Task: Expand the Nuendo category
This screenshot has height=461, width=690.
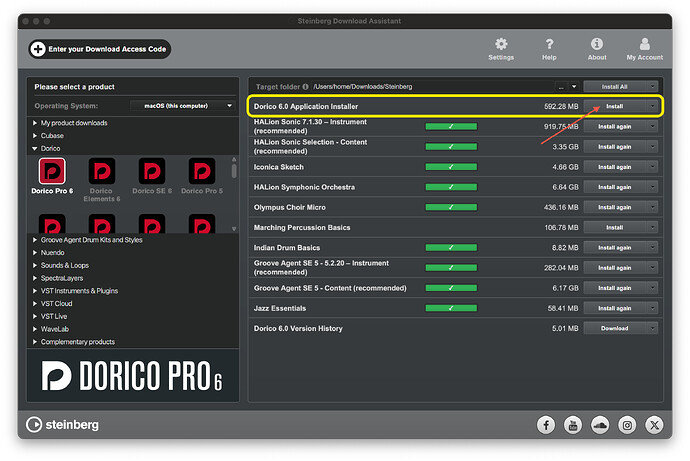Action: (x=35, y=252)
